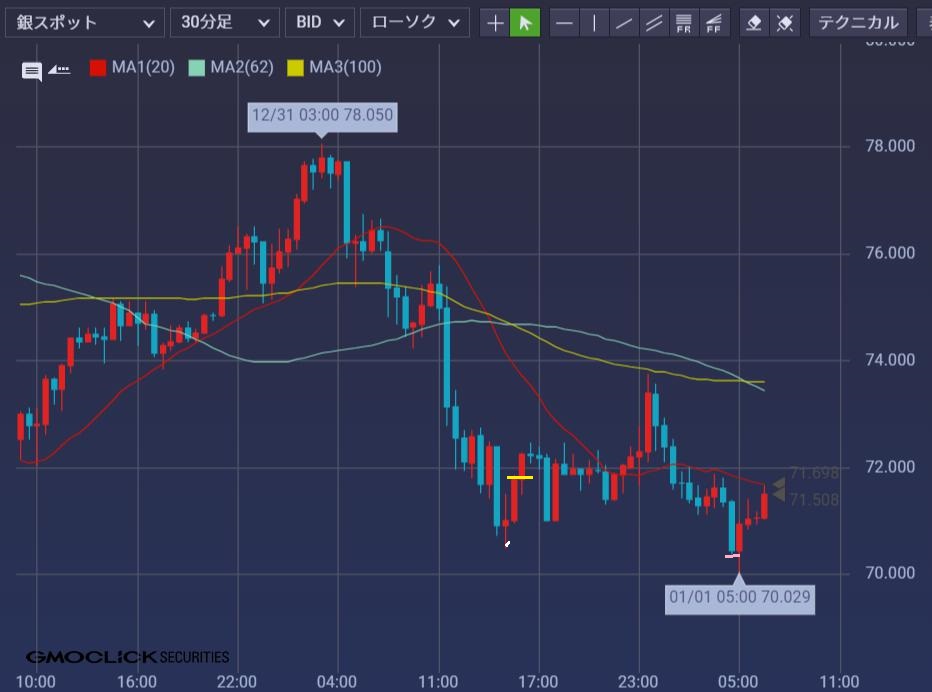Activate the green arrow pointer tool
The image size is (932, 692).
(525, 23)
